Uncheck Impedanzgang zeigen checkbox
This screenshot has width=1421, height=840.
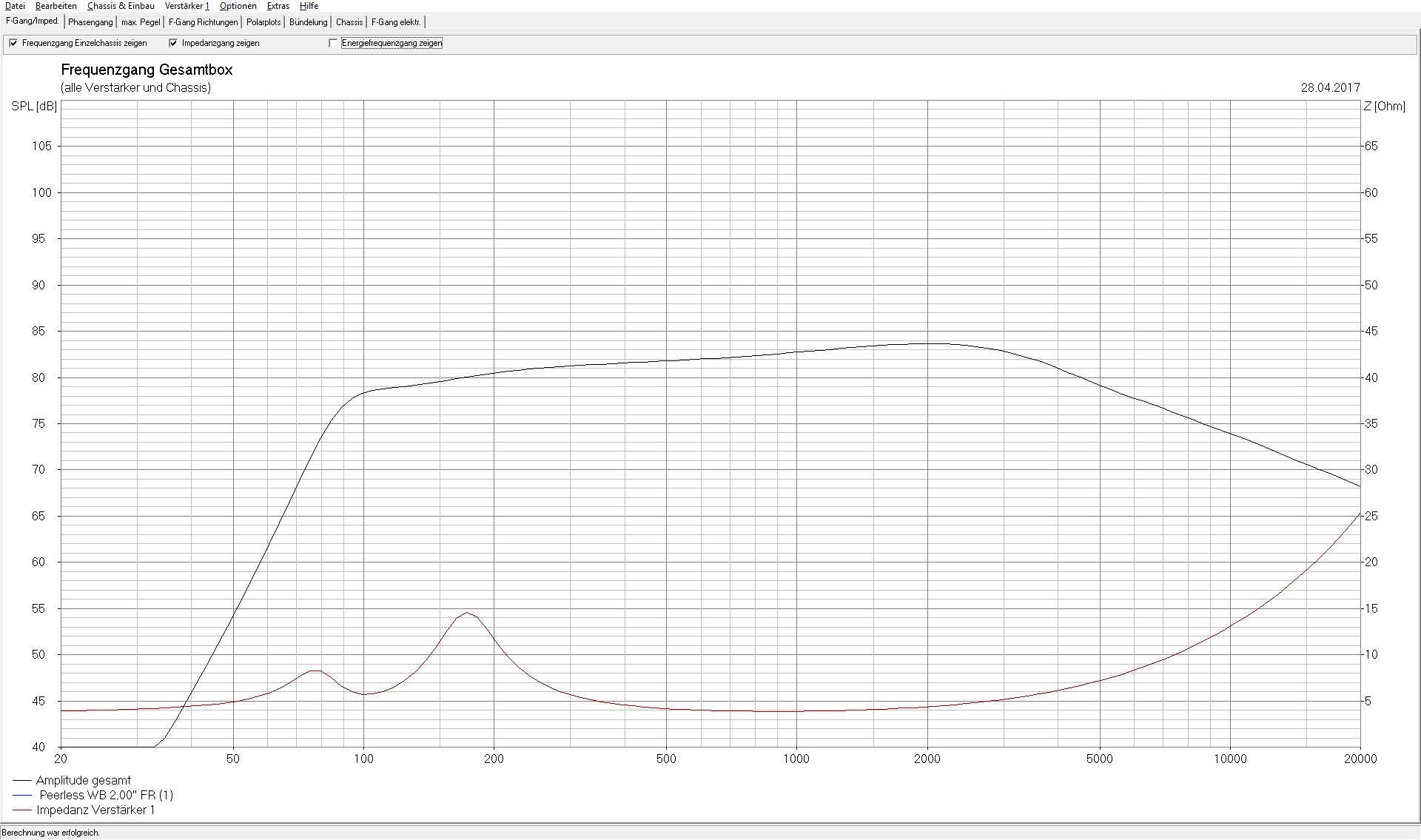(x=173, y=43)
